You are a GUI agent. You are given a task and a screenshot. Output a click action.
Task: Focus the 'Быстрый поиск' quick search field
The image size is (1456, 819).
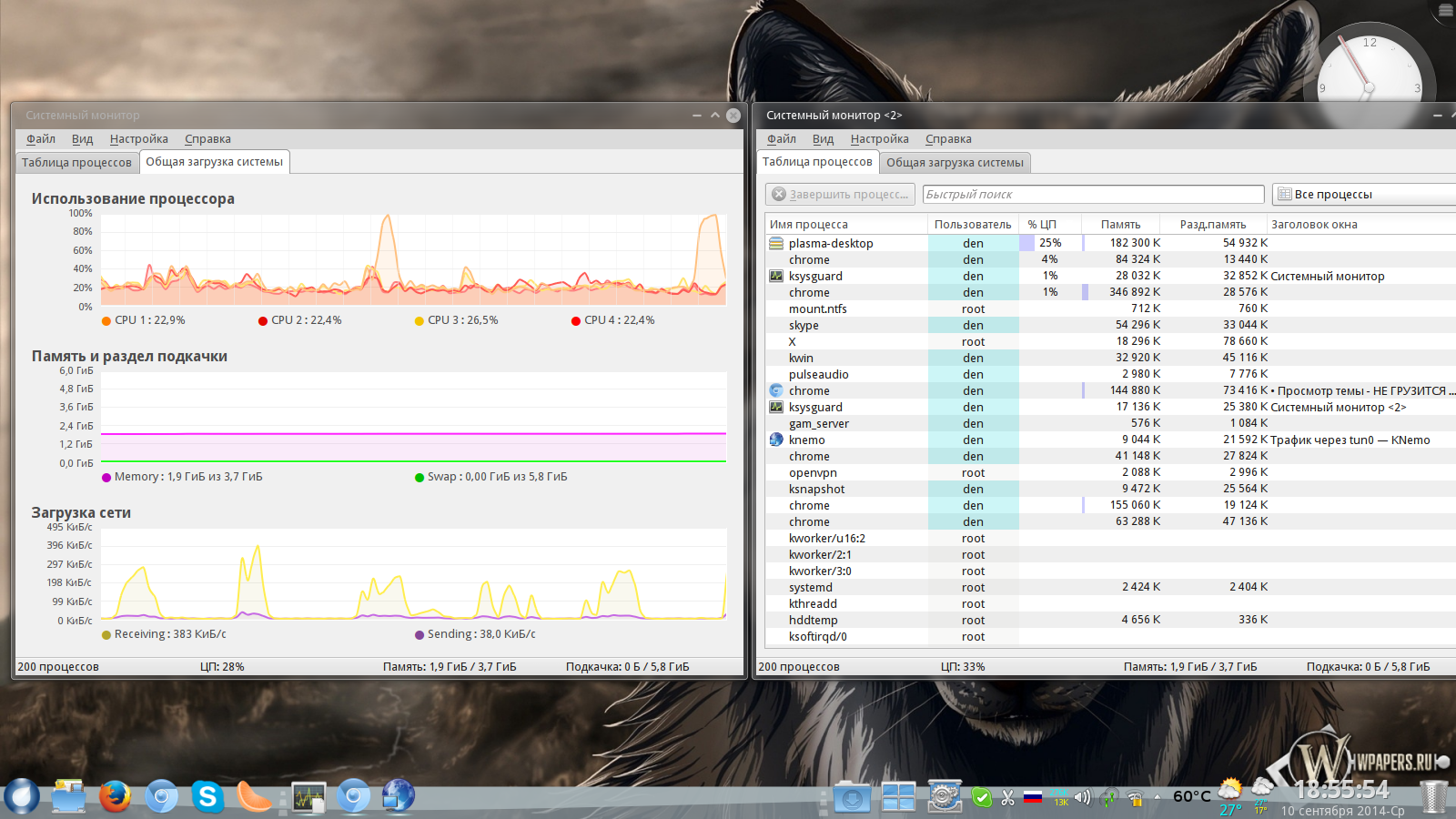tap(1093, 194)
